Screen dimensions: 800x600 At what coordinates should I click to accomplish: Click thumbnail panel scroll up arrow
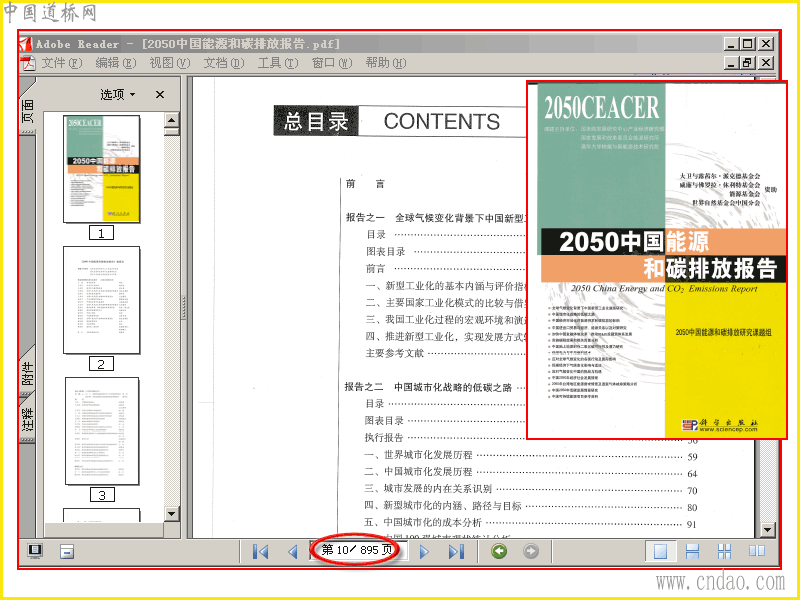pos(172,120)
